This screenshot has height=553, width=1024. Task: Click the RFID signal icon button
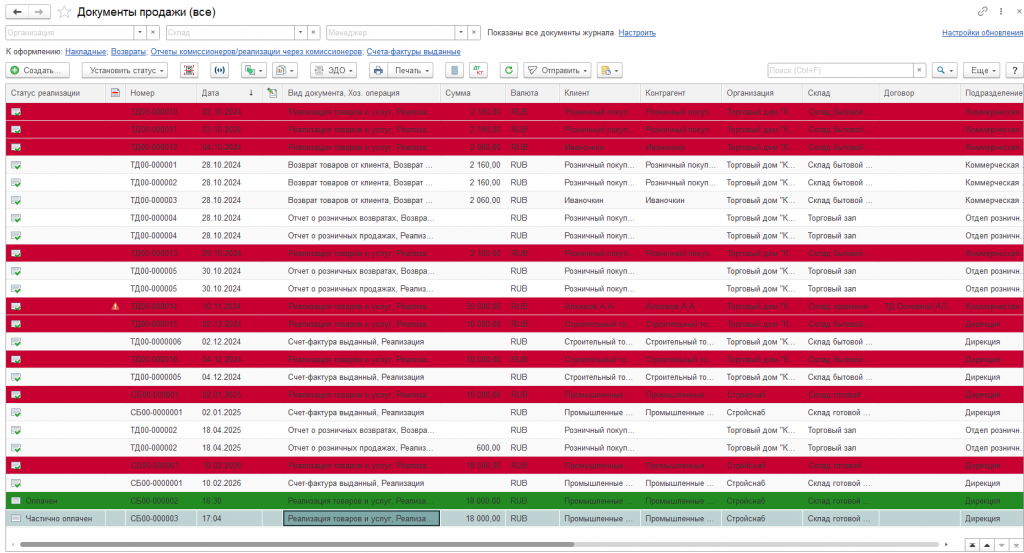219,71
